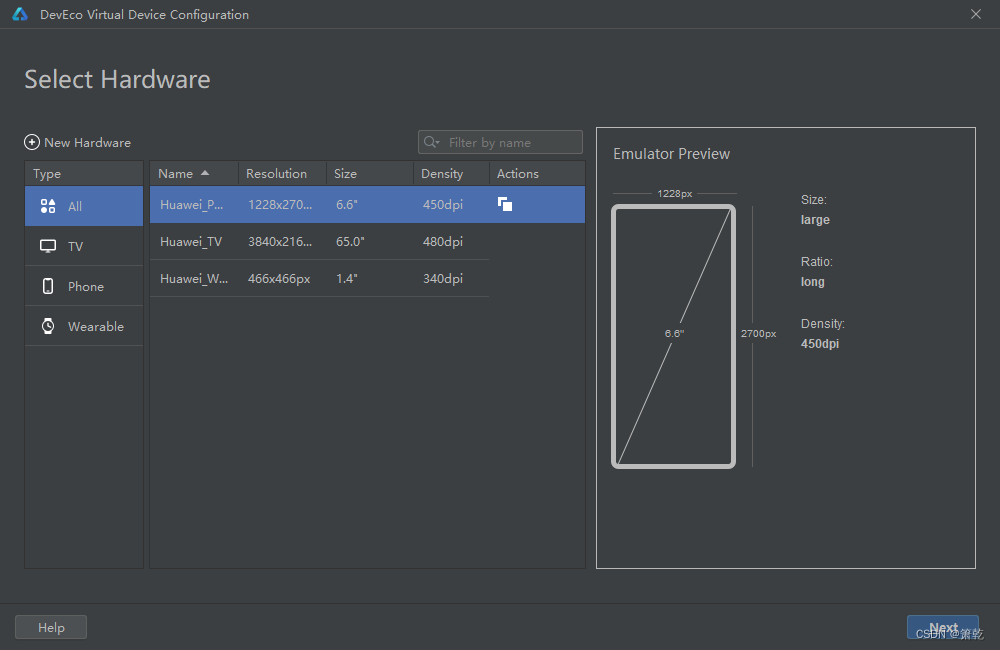This screenshot has width=1000, height=650.
Task: Click the 340dpi density cell
Action: (443, 279)
